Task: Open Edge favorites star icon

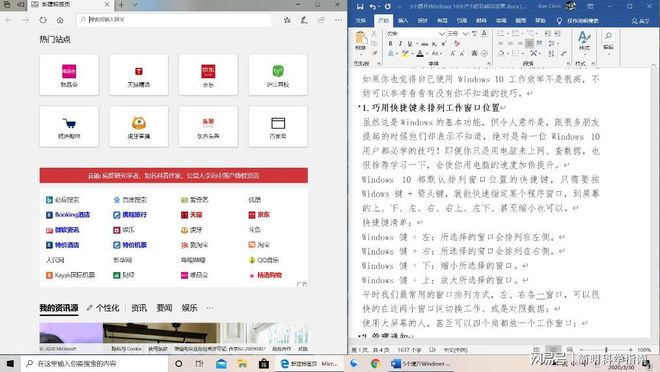Action: click(287, 20)
